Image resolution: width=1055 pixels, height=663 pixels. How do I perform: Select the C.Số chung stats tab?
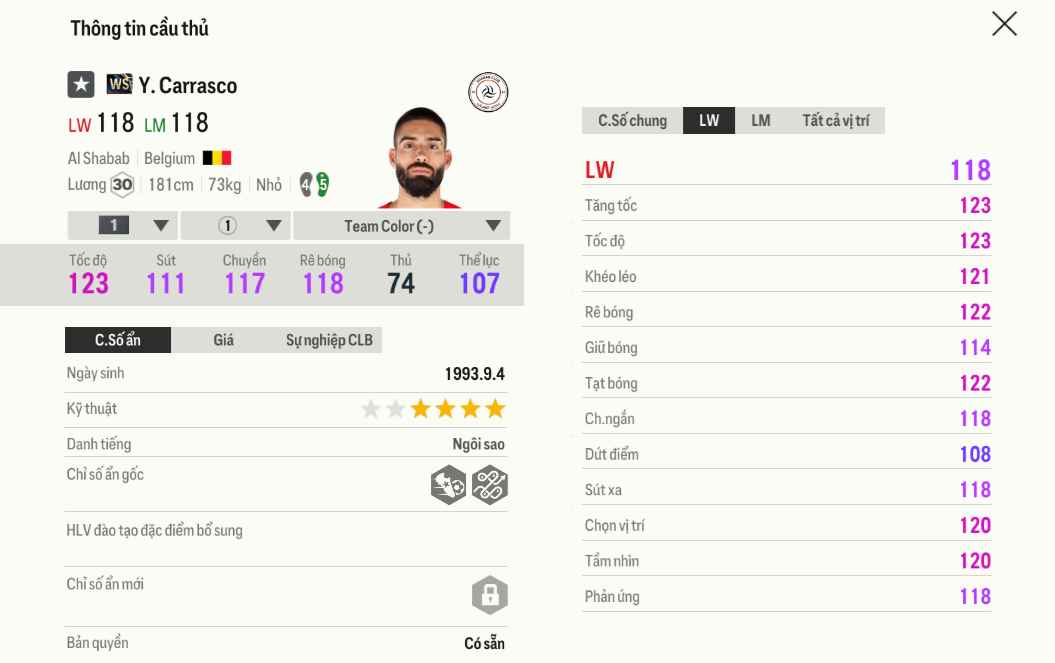[632, 121]
